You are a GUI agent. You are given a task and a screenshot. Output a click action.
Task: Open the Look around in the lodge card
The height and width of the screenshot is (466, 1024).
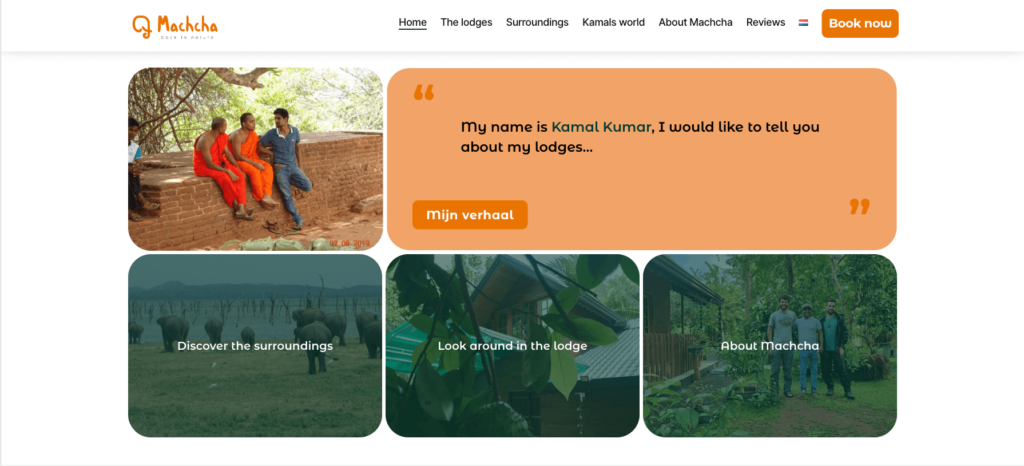pyautogui.click(x=513, y=345)
